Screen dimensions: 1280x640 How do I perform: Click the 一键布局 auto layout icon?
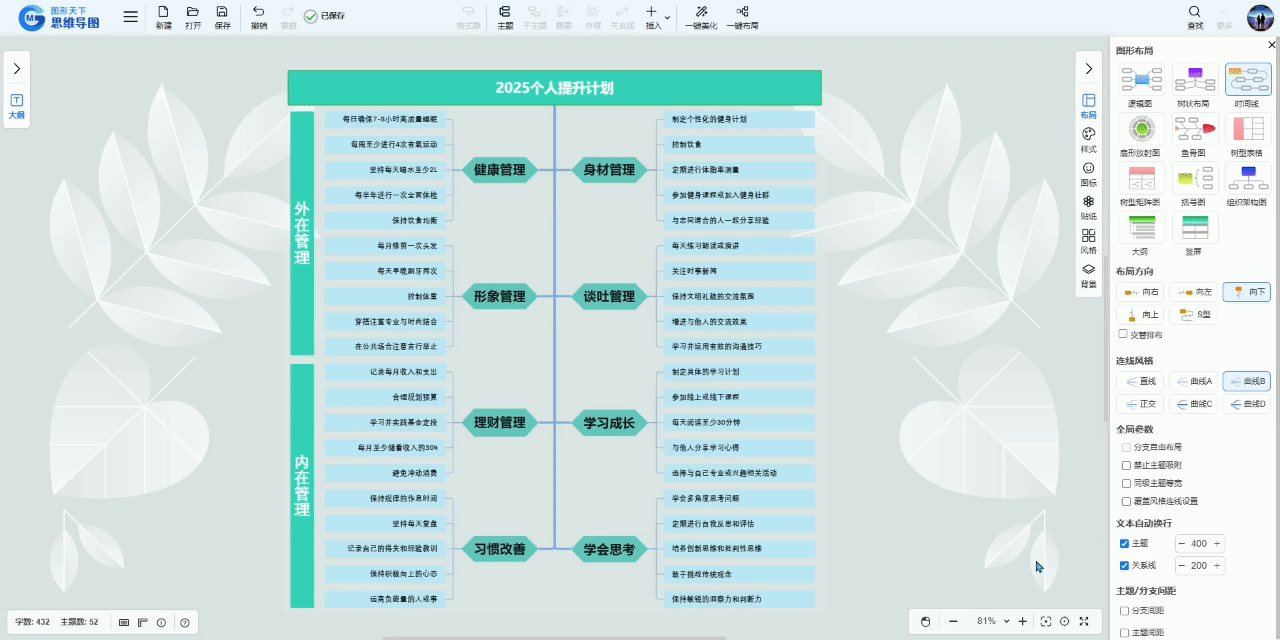coord(742,12)
